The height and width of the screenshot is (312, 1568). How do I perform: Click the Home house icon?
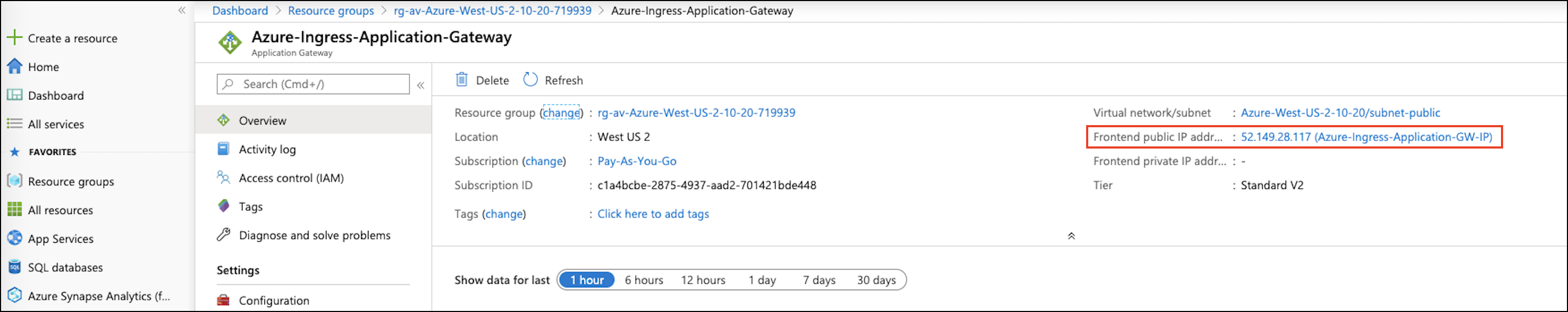(x=14, y=67)
